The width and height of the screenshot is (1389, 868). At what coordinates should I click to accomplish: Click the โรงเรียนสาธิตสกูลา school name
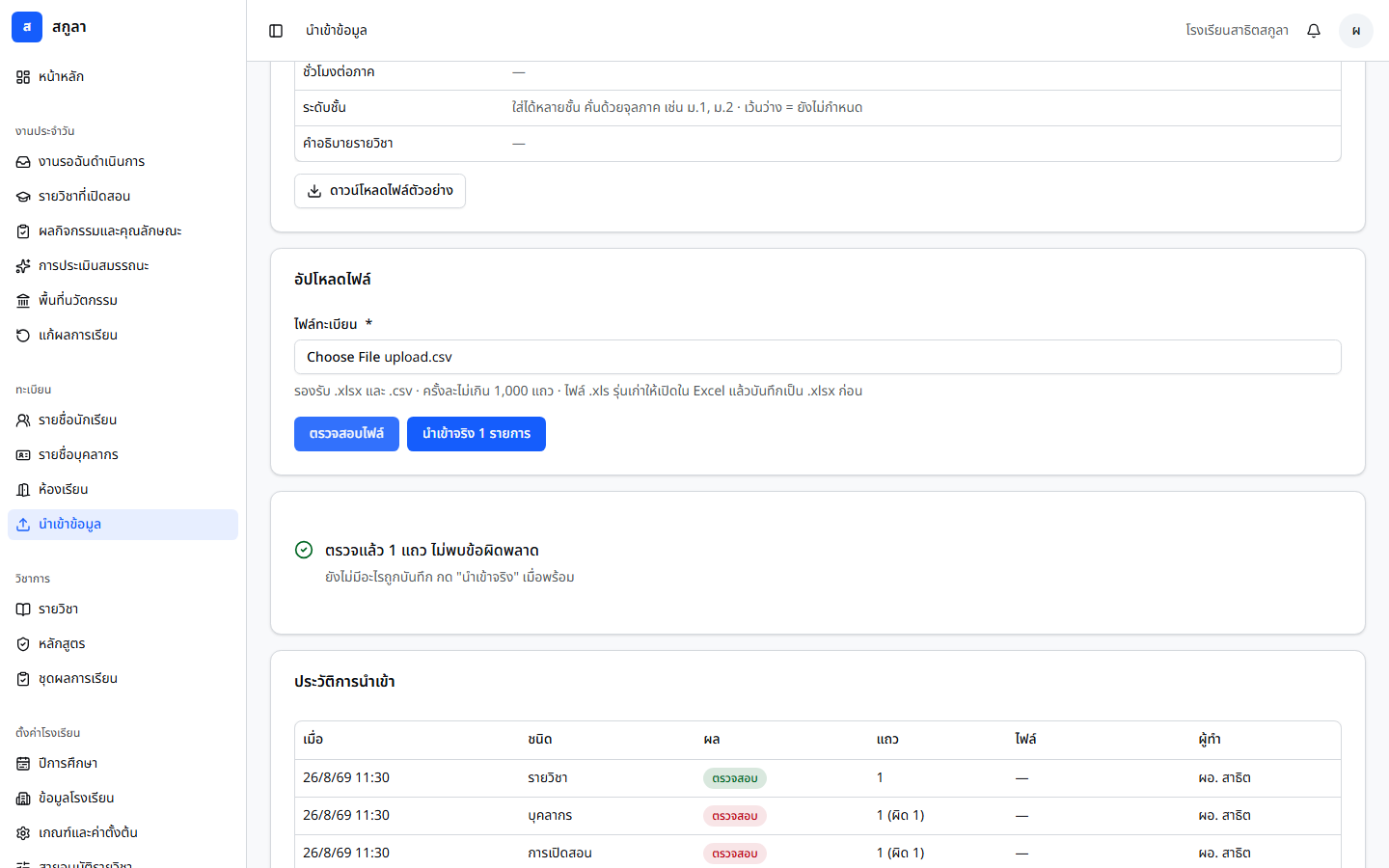pos(1237,31)
